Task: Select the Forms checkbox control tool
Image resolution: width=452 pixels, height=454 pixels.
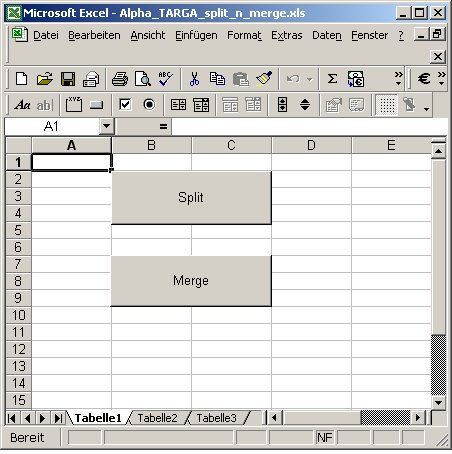Action: [125, 105]
